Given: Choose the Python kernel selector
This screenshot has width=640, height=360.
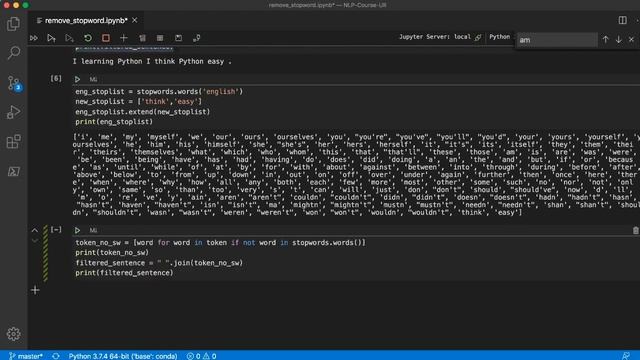Looking at the screenshot, I should click(500, 37).
